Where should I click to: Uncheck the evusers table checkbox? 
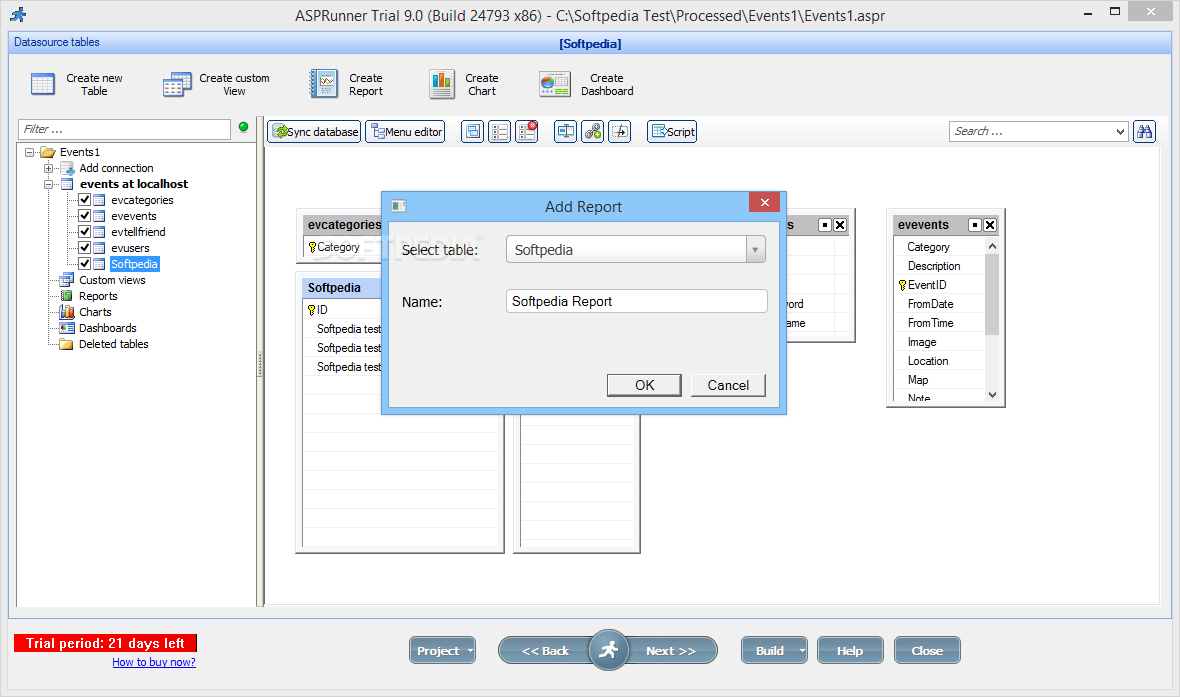84,248
